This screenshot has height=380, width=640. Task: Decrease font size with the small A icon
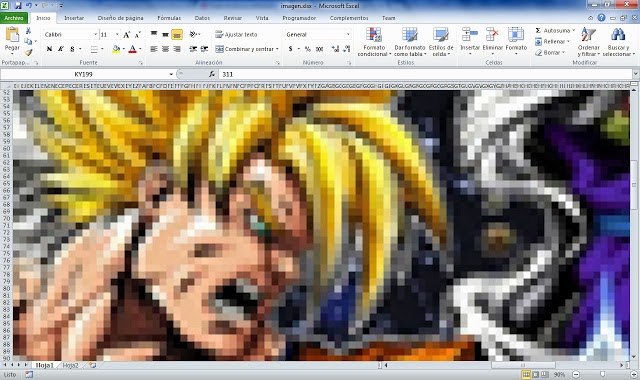click(138, 35)
